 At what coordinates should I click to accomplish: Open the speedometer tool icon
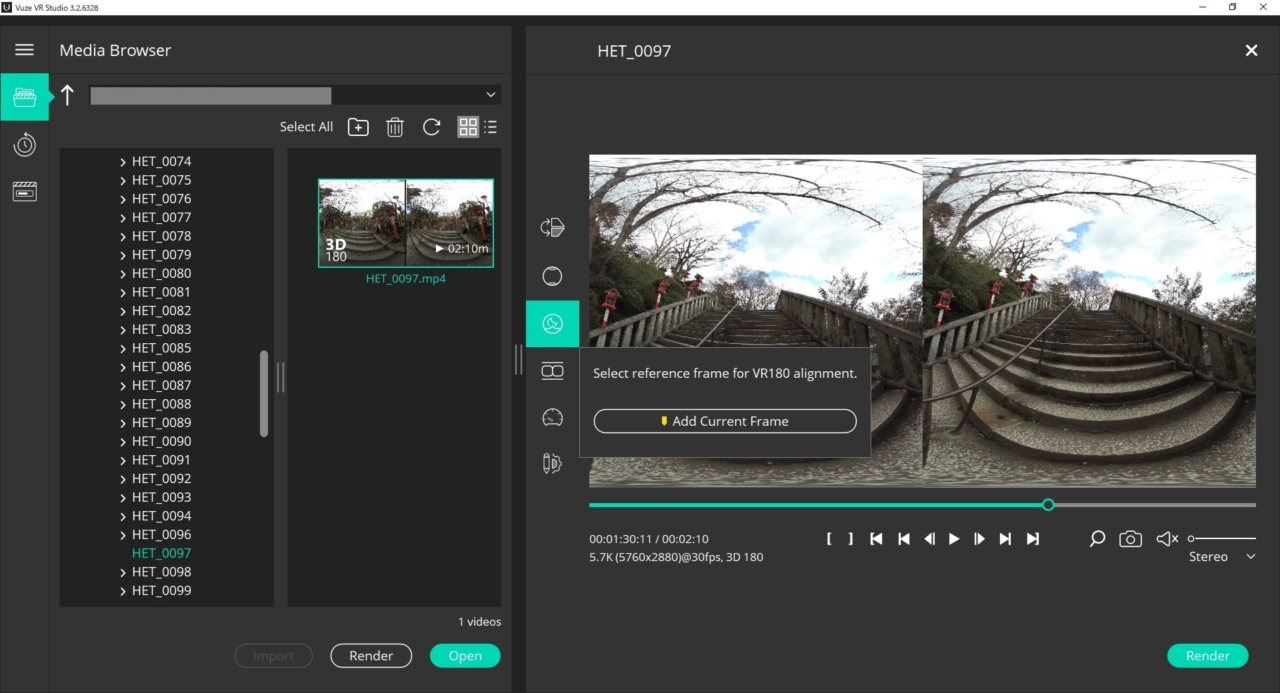pos(552,418)
